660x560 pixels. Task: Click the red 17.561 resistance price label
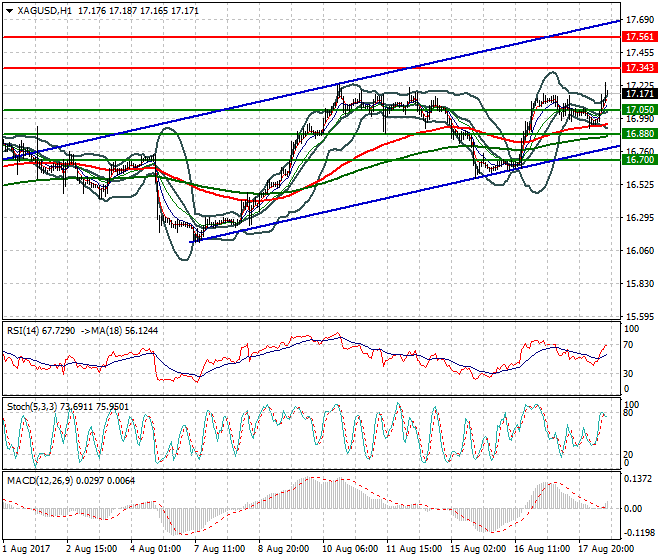(639, 37)
